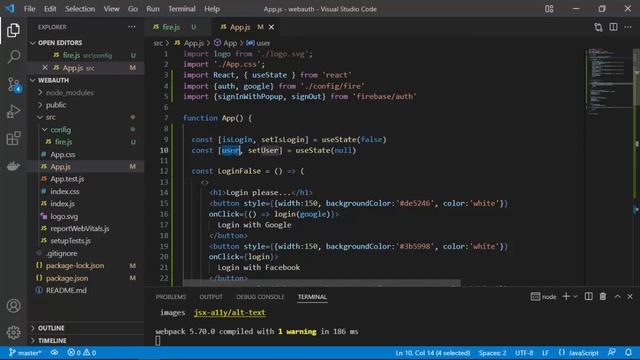
Task: Open the Explorer view in activity bar
Action: point(13,30)
